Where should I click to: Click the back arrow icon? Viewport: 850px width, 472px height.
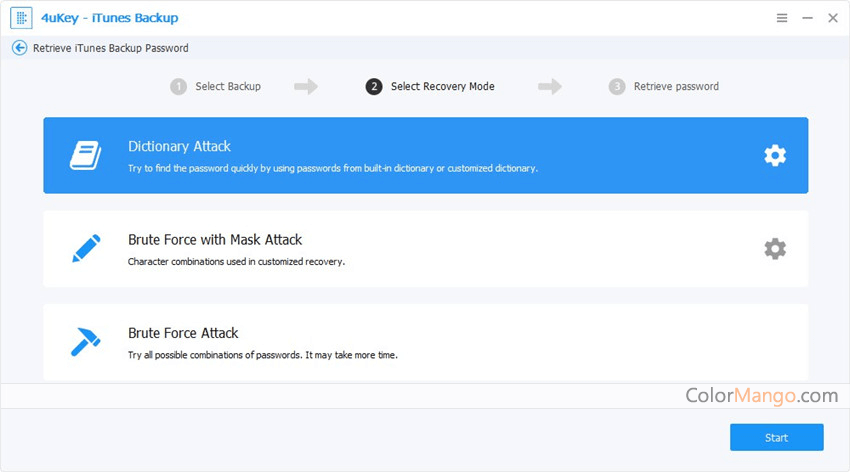coord(19,48)
